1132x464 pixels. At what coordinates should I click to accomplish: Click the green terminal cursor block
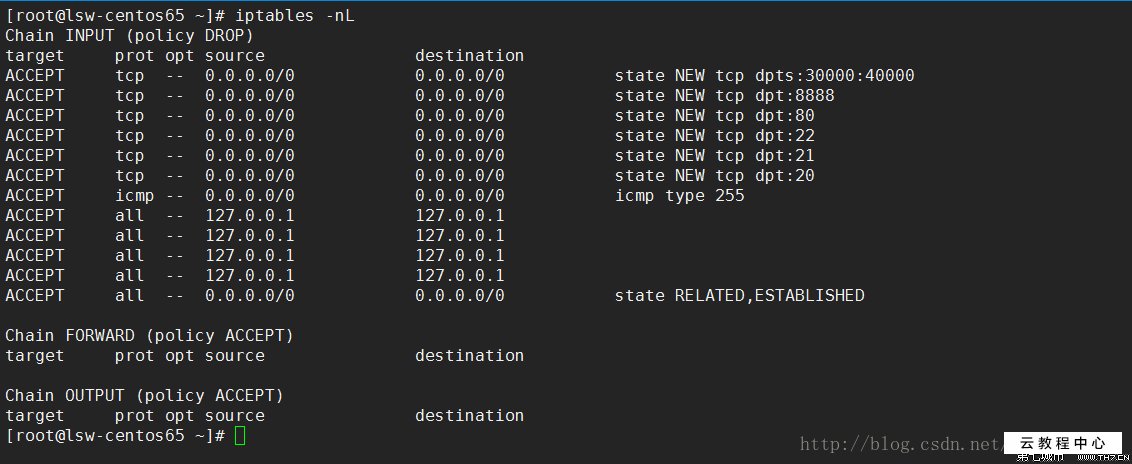[240, 436]
